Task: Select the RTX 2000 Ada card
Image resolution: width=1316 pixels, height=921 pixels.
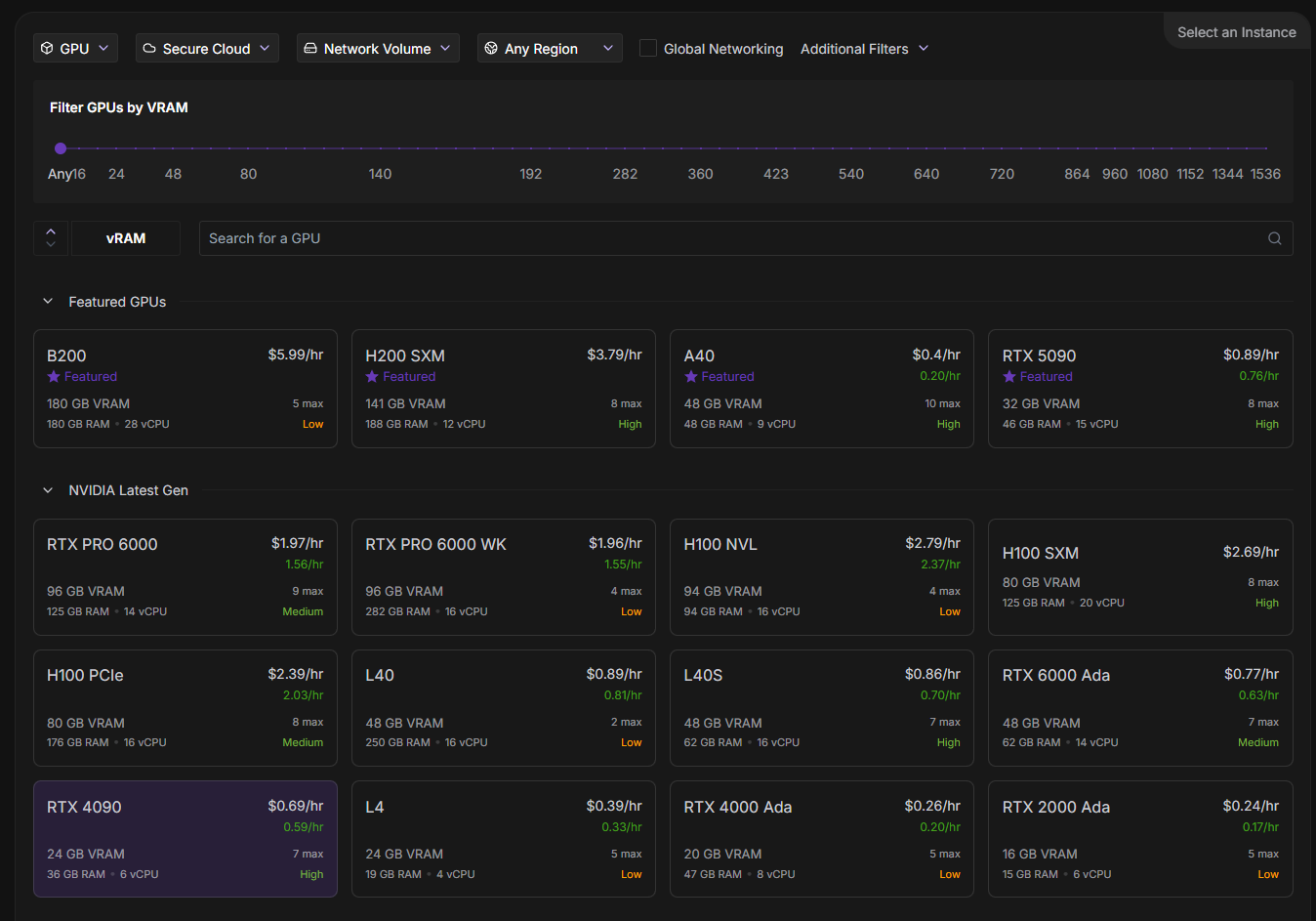Action: pos(1140,839)
